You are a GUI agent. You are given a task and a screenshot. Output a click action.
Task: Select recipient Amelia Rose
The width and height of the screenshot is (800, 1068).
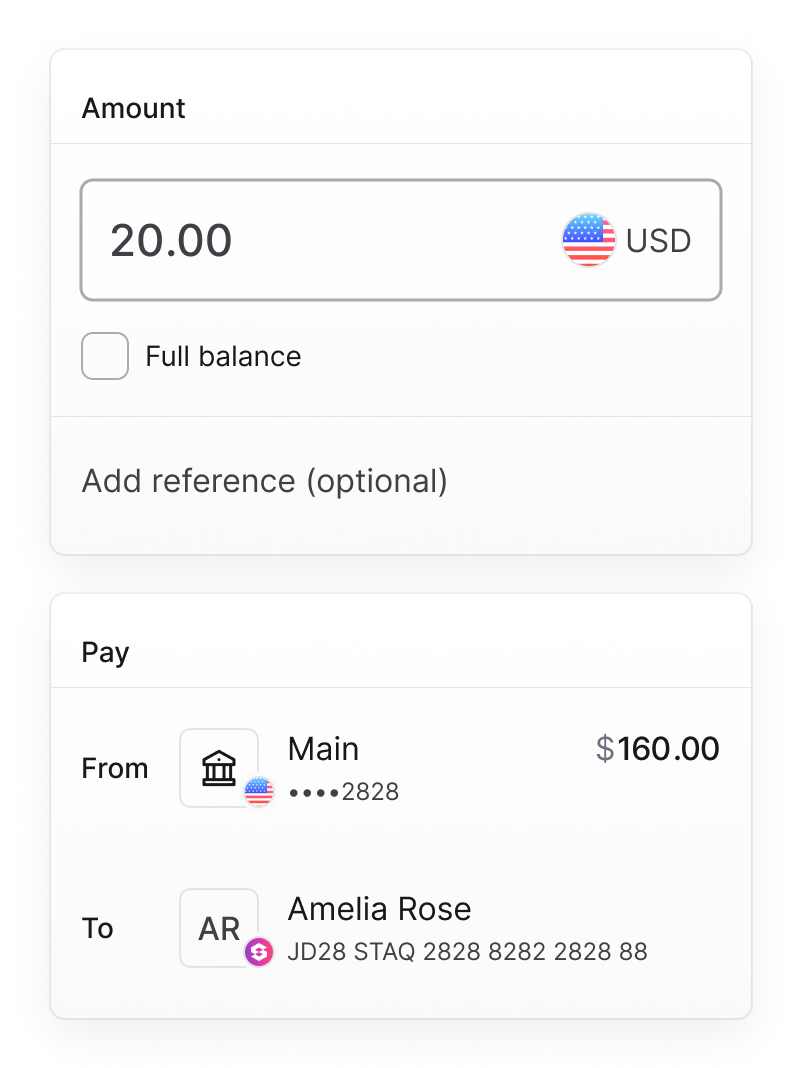[379, 909]
